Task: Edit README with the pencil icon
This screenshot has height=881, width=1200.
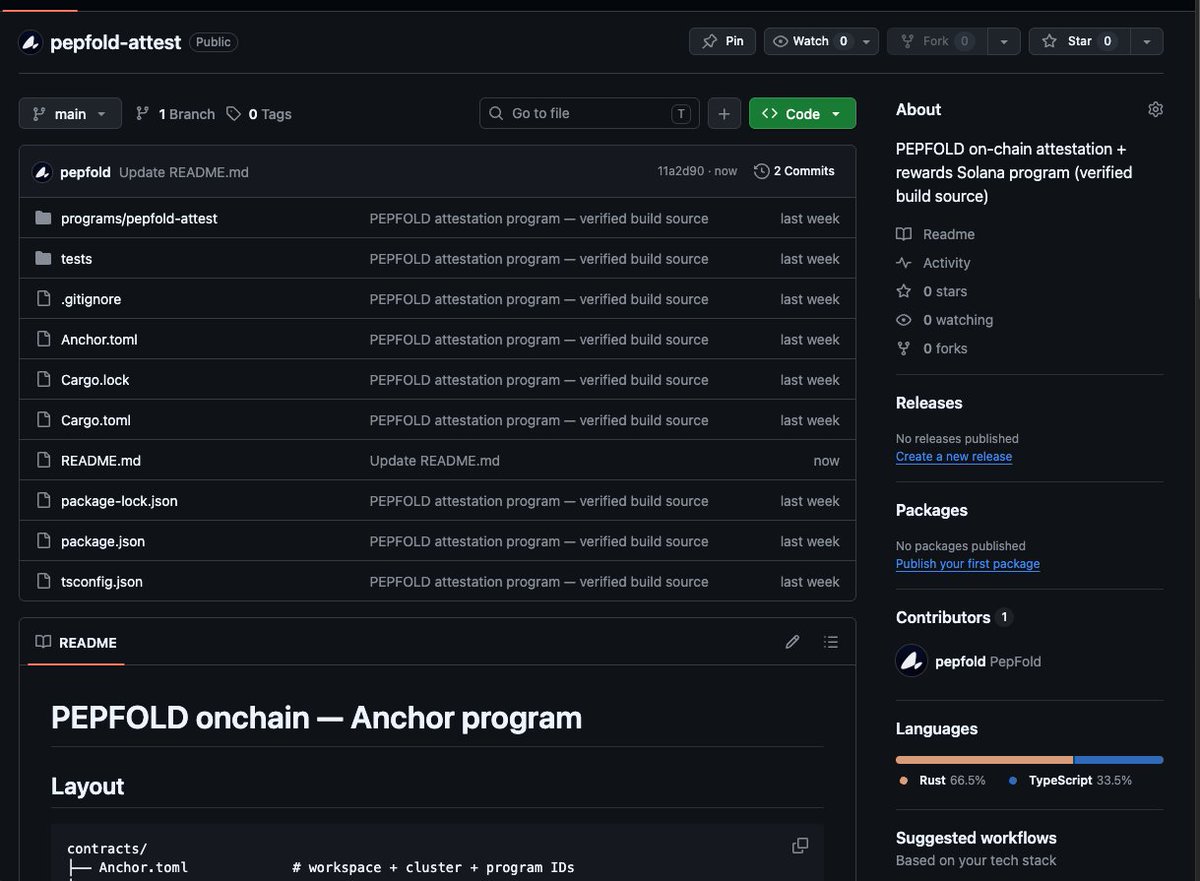Action: (x=792, y=642)
